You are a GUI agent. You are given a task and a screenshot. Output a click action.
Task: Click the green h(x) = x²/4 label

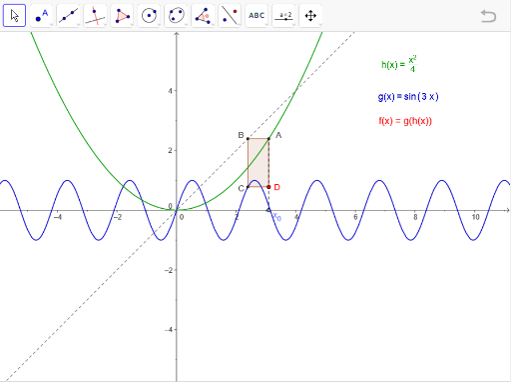point(399,64)
